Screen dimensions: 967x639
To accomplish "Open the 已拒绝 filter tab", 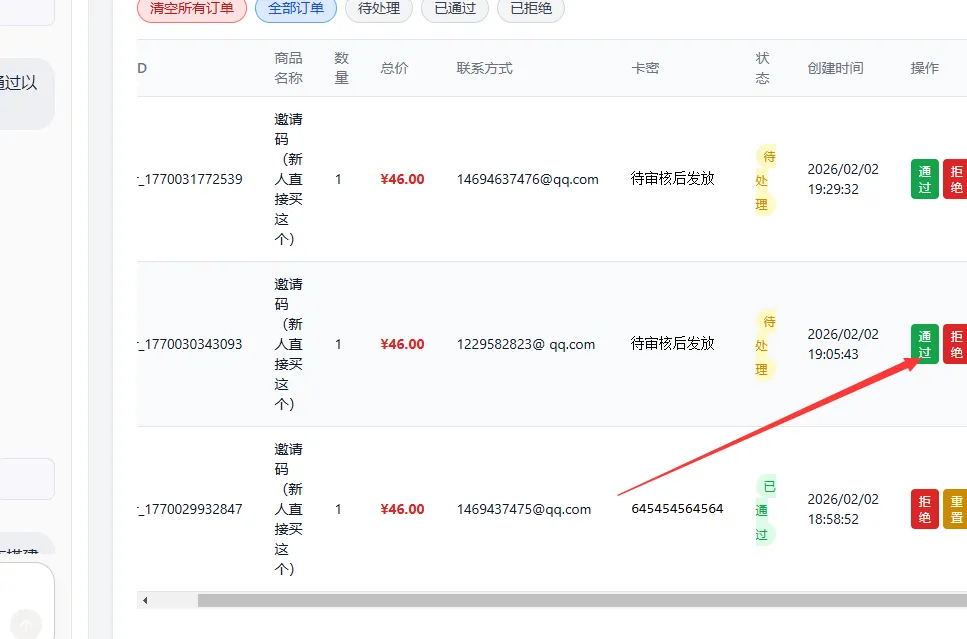I will coord(530,10).
